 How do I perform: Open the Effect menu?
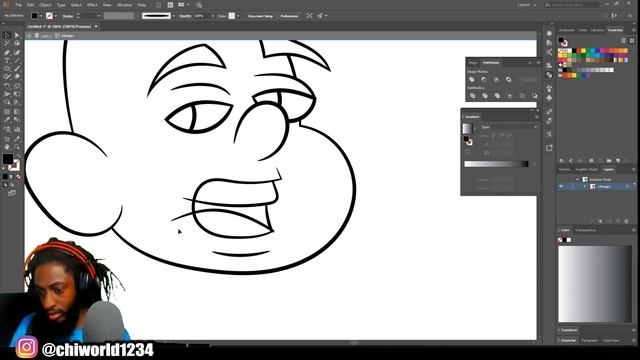92,5
